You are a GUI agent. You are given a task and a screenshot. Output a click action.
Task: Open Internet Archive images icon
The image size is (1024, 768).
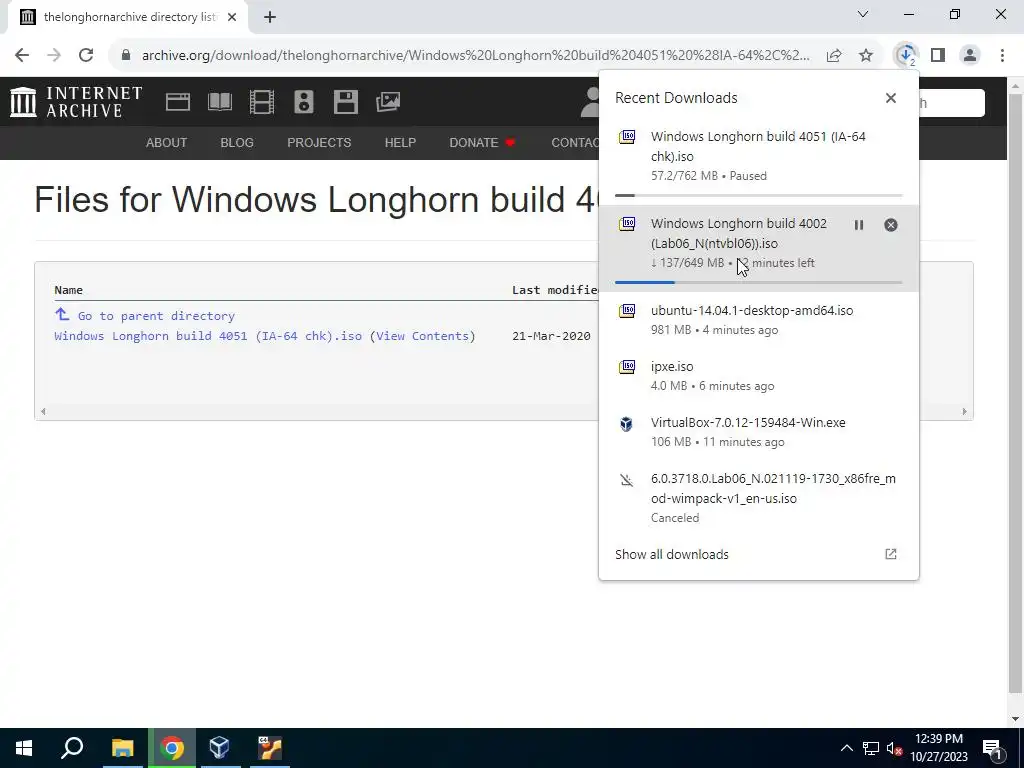click(x=388, y=102)
